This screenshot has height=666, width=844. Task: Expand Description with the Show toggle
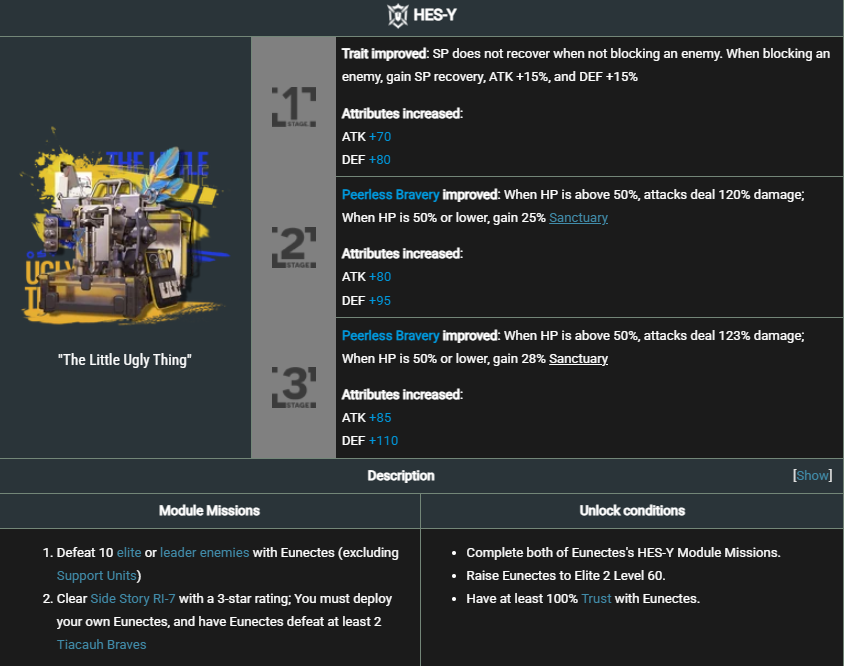812,475
